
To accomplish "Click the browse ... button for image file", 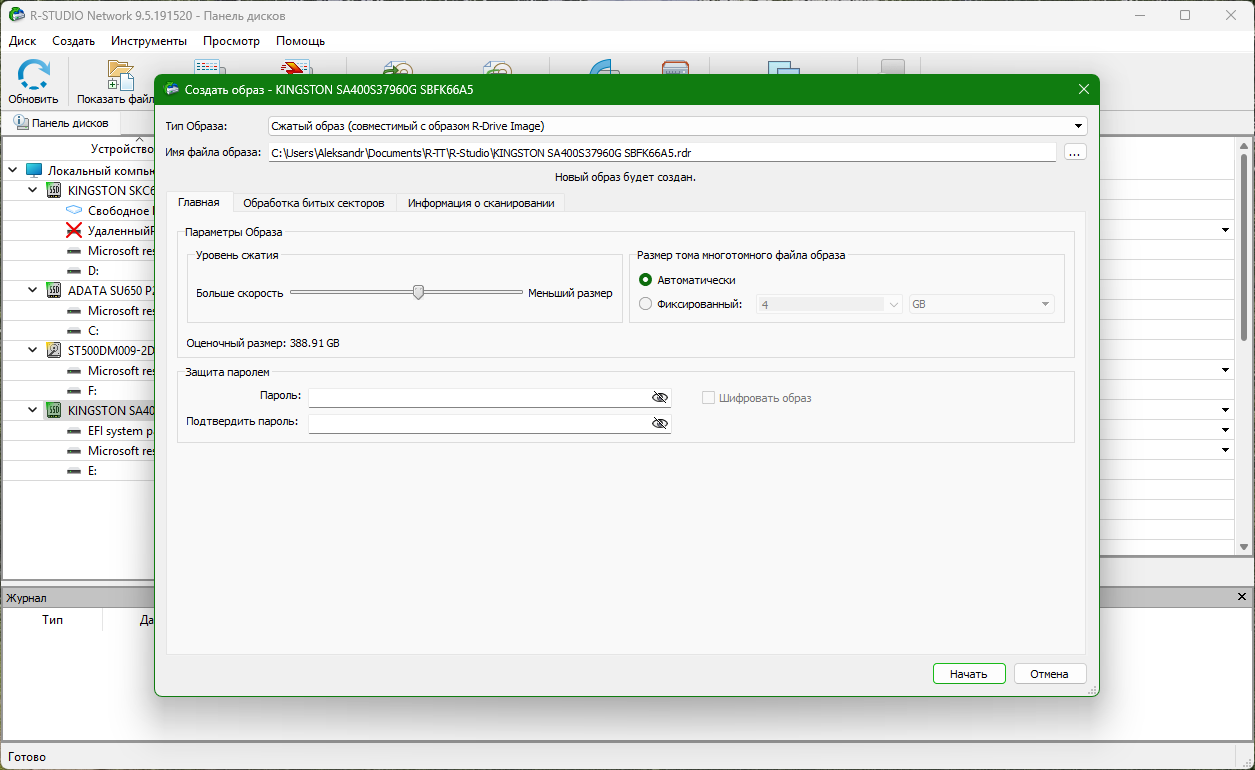I will point(1075,152).
